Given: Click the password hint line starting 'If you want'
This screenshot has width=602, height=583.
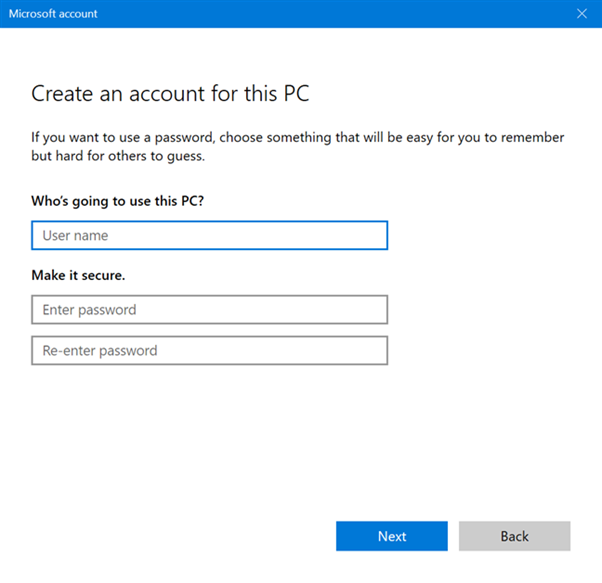Looking at the screenshot, I should (297, 137).
